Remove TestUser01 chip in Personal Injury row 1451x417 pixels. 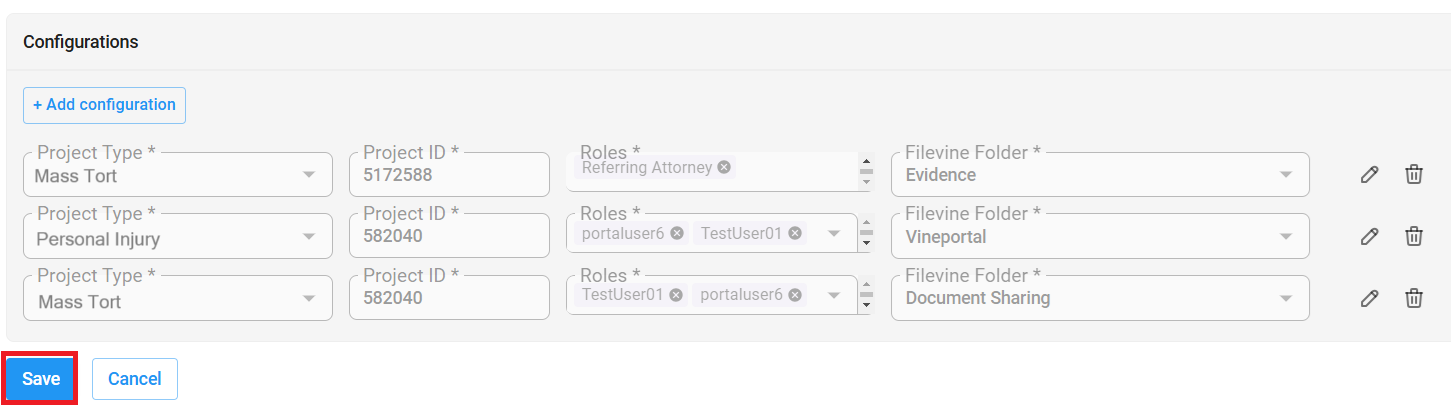point(795,233)
